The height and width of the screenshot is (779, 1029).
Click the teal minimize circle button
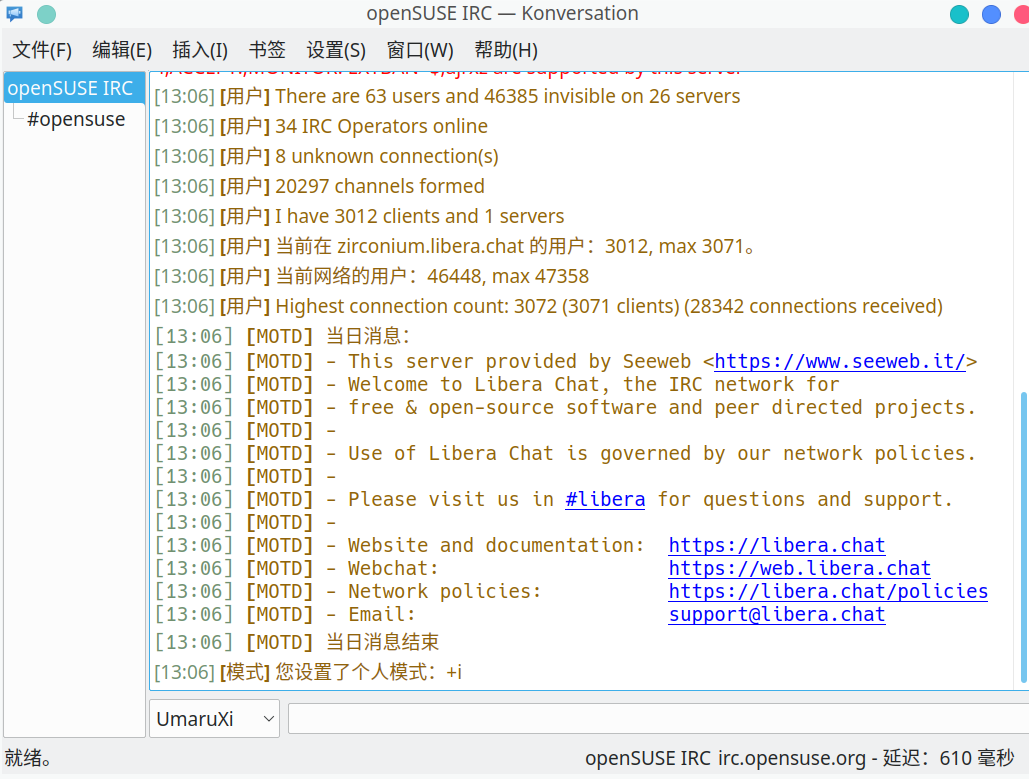pyautogui.click(x=959, y=14)
